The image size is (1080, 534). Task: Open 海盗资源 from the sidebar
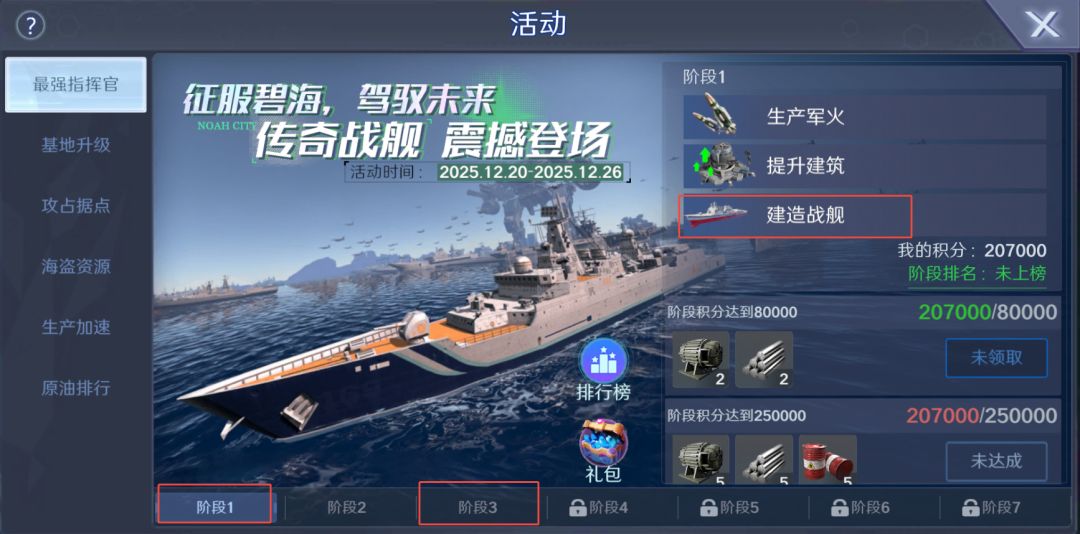pyautogui.click(x=76, y=267)
